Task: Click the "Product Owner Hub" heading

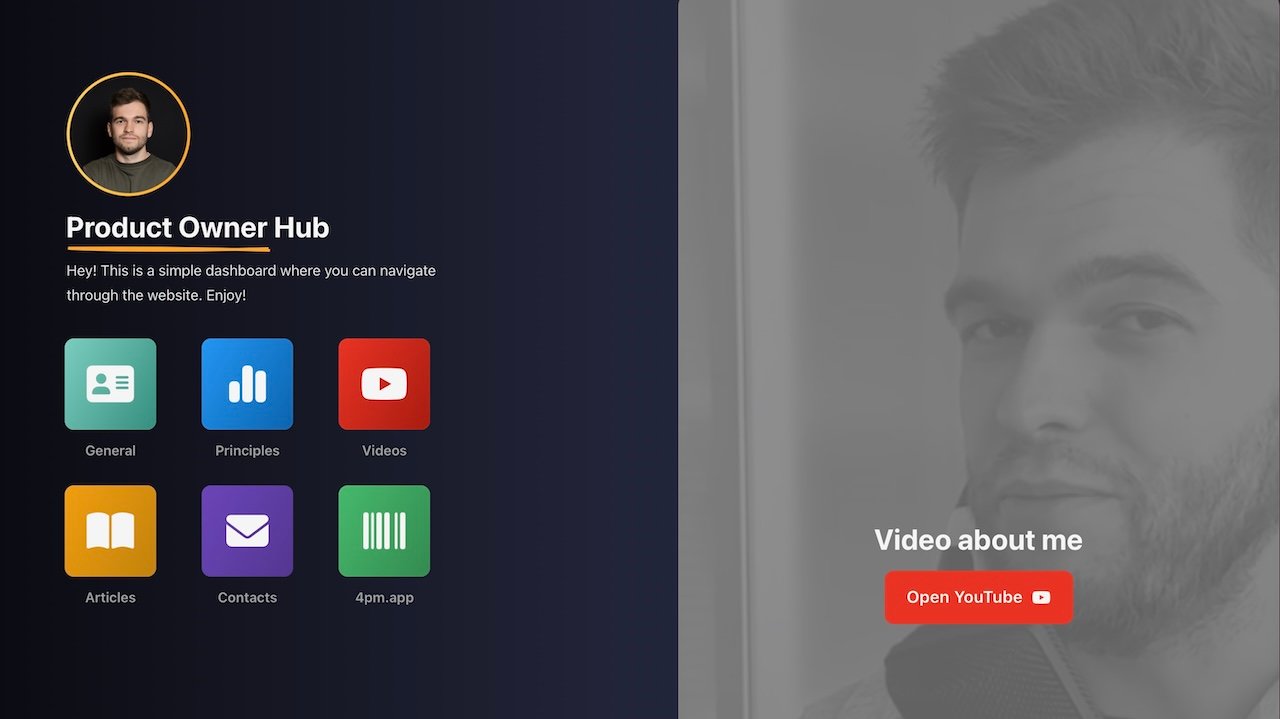Action: 197,228
